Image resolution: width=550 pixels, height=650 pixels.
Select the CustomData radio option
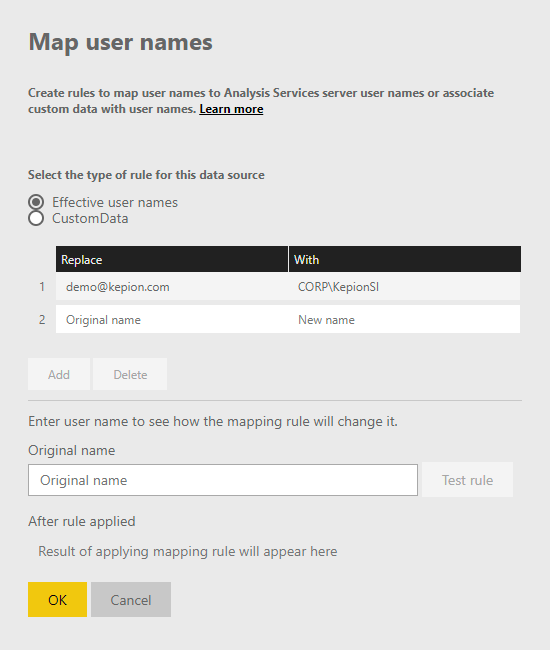click(x=36, y=218)
